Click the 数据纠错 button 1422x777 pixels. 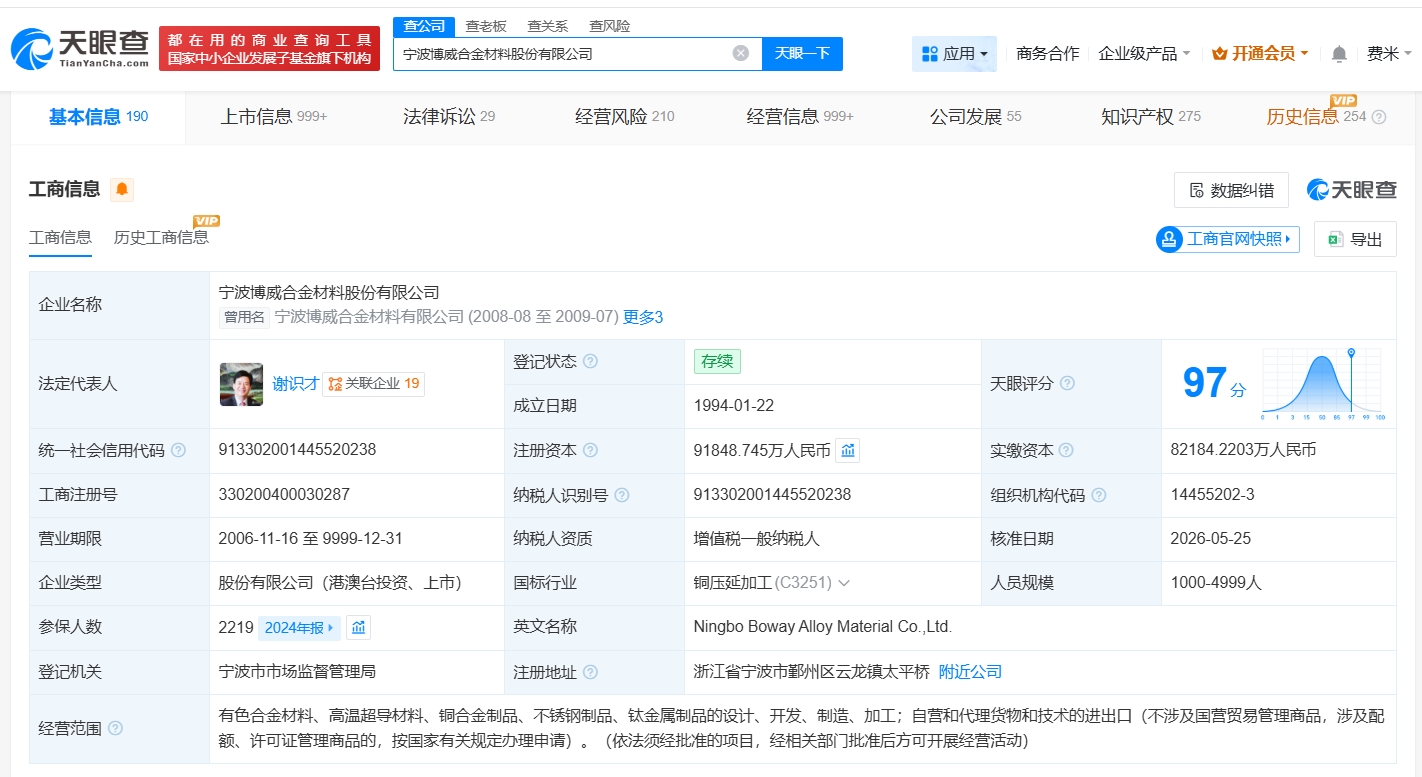(x=1231, y=190)
